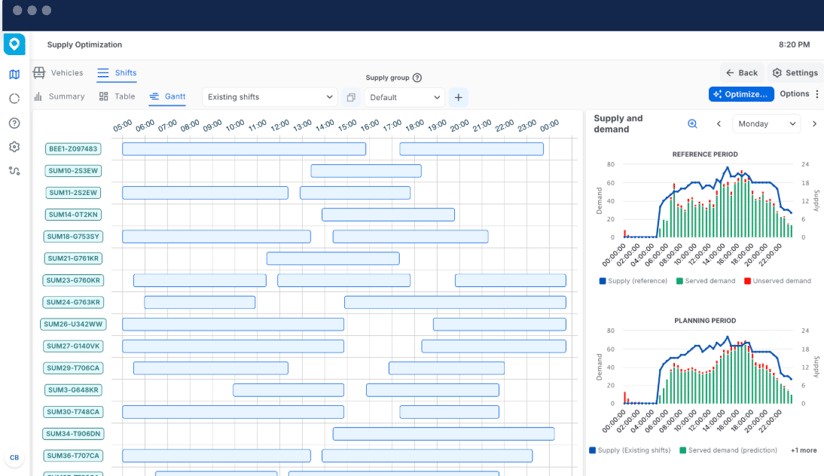Toggle Unserved demand legend entry
824x476 pixels.
778,281
